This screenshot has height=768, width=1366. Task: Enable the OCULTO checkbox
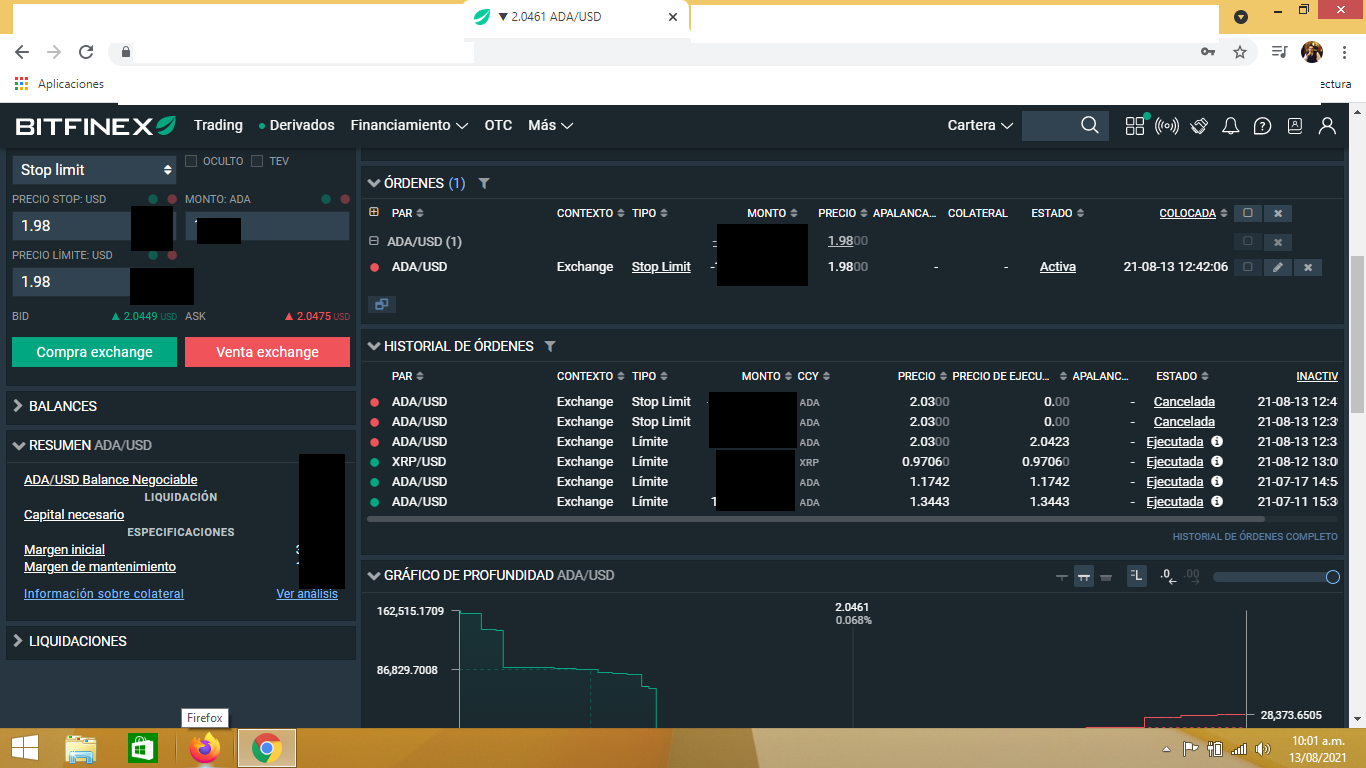[192, 161]
